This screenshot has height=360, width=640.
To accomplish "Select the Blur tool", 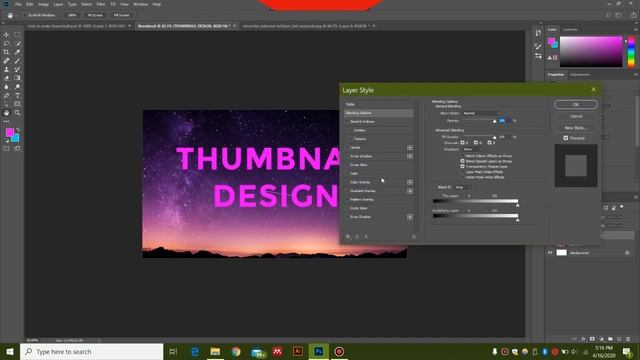I will pyautogui.click(x=6, y=87).
